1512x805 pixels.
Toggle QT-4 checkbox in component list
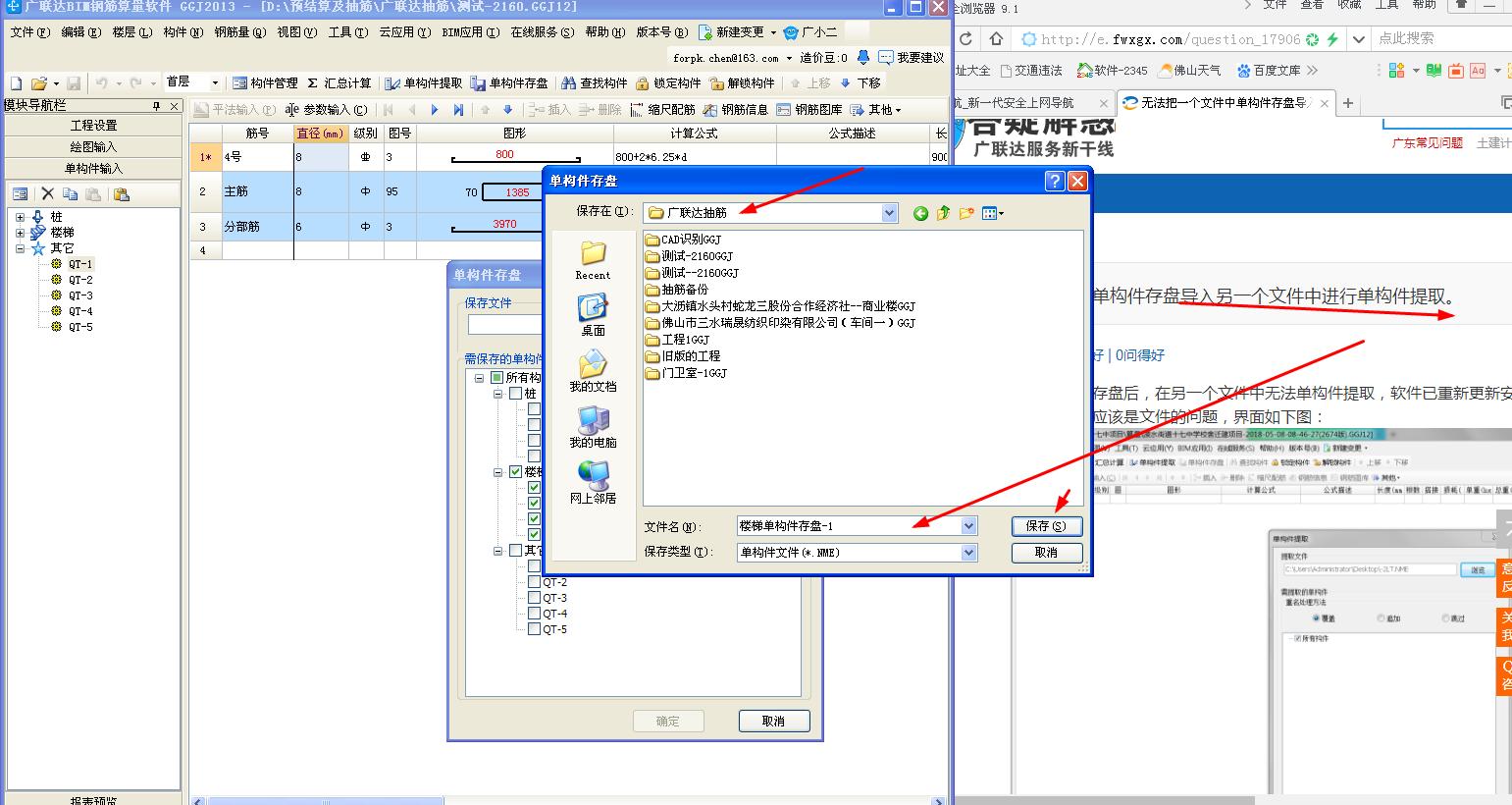[x=534, y=613]
